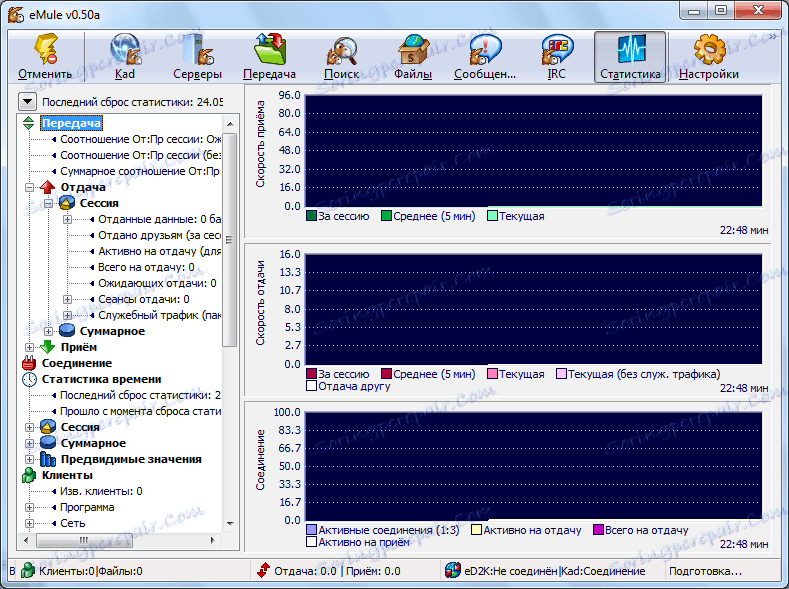This screenshot has width=789, height=589.
Task: Expand Сеансы отдачи tree item
Action: tap(67, 299)
